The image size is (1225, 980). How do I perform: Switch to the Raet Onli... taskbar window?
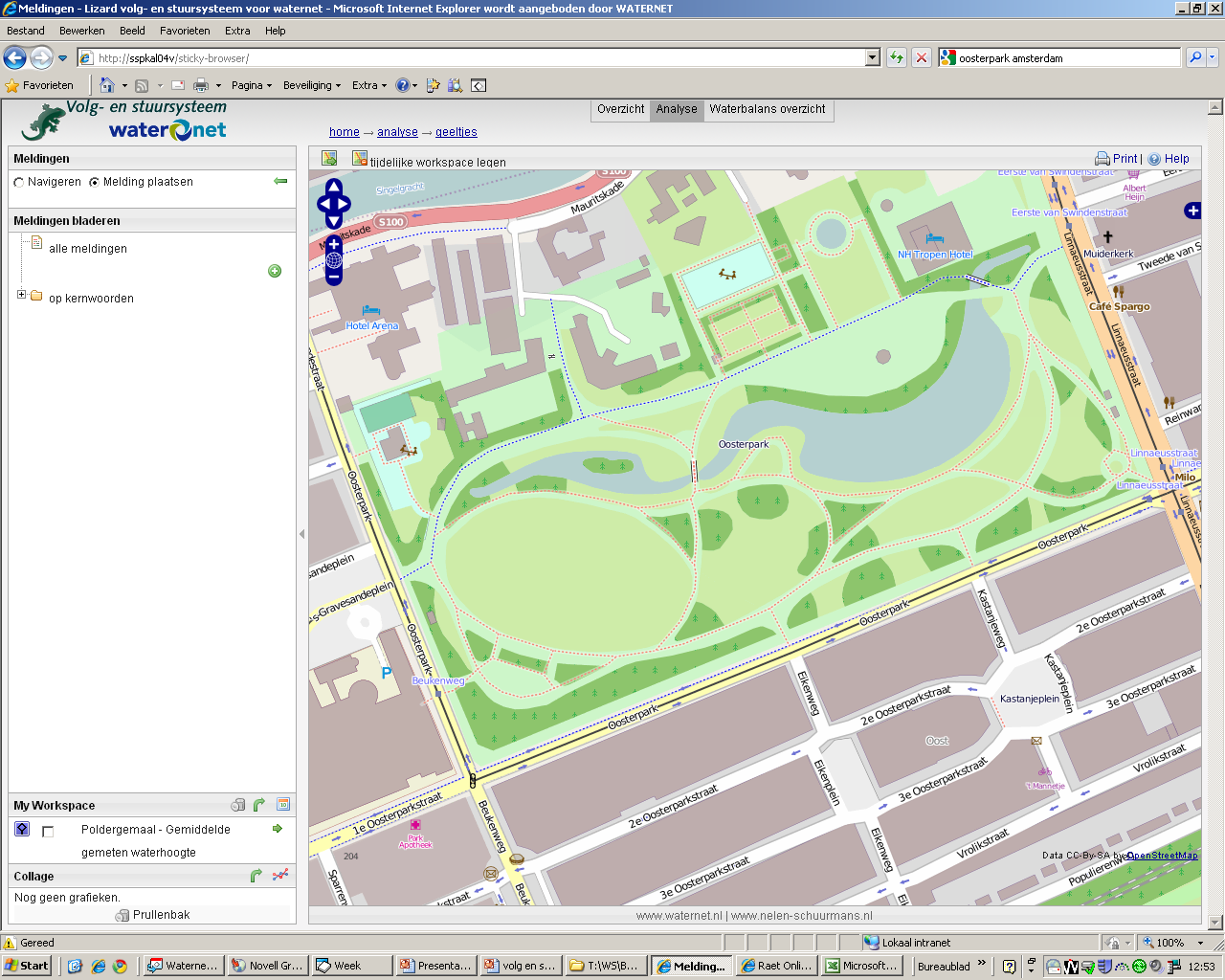click(775, 966)
